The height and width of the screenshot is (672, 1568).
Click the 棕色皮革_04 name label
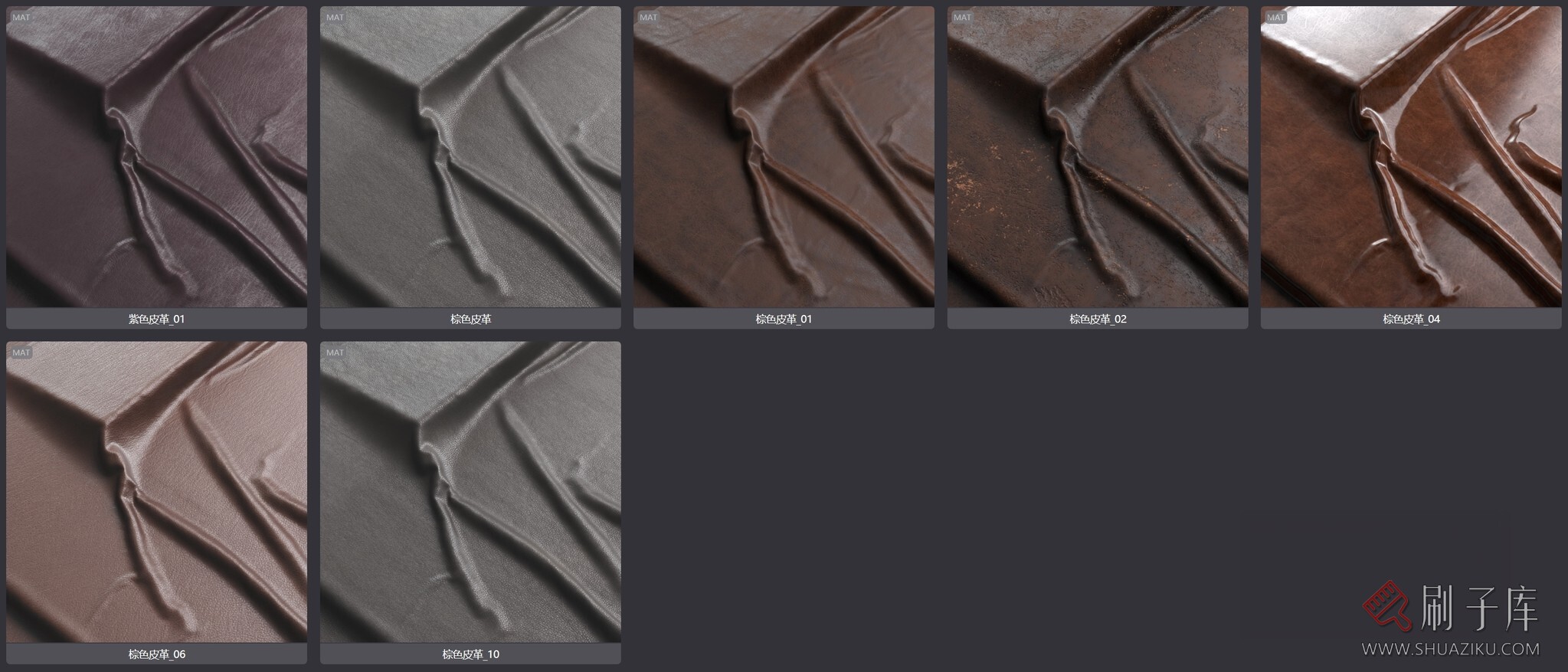(1411, 319)
